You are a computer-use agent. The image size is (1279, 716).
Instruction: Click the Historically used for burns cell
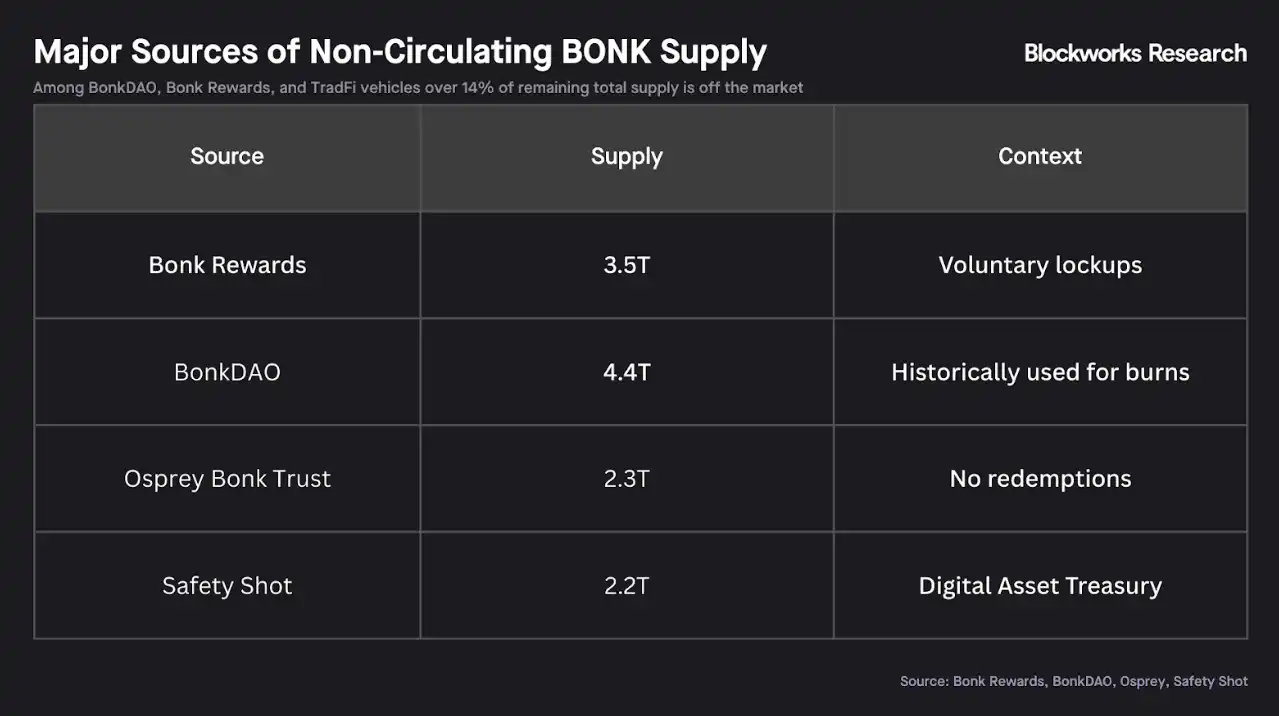click(x=1039, y=372)
